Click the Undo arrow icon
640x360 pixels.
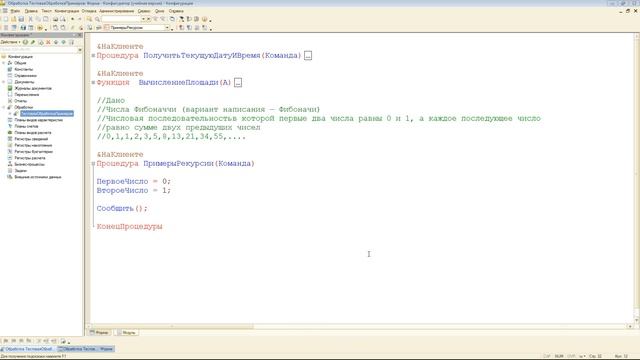pos(73,19)
